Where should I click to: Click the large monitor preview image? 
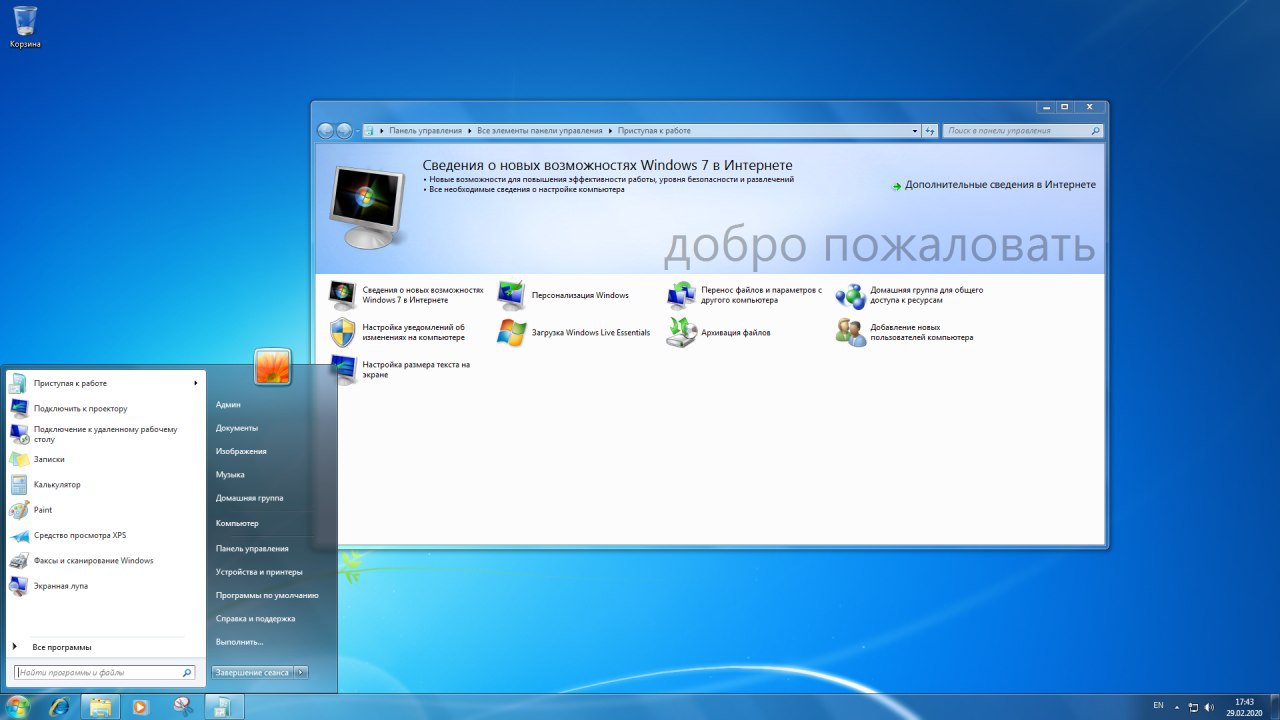(367, 207)
